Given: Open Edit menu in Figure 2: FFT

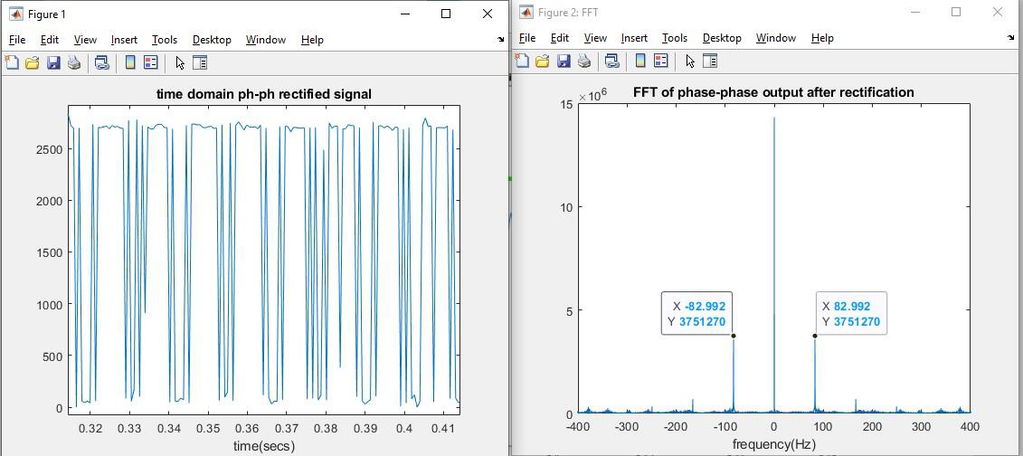Looking at the screenshot, I should coord(560,38).
